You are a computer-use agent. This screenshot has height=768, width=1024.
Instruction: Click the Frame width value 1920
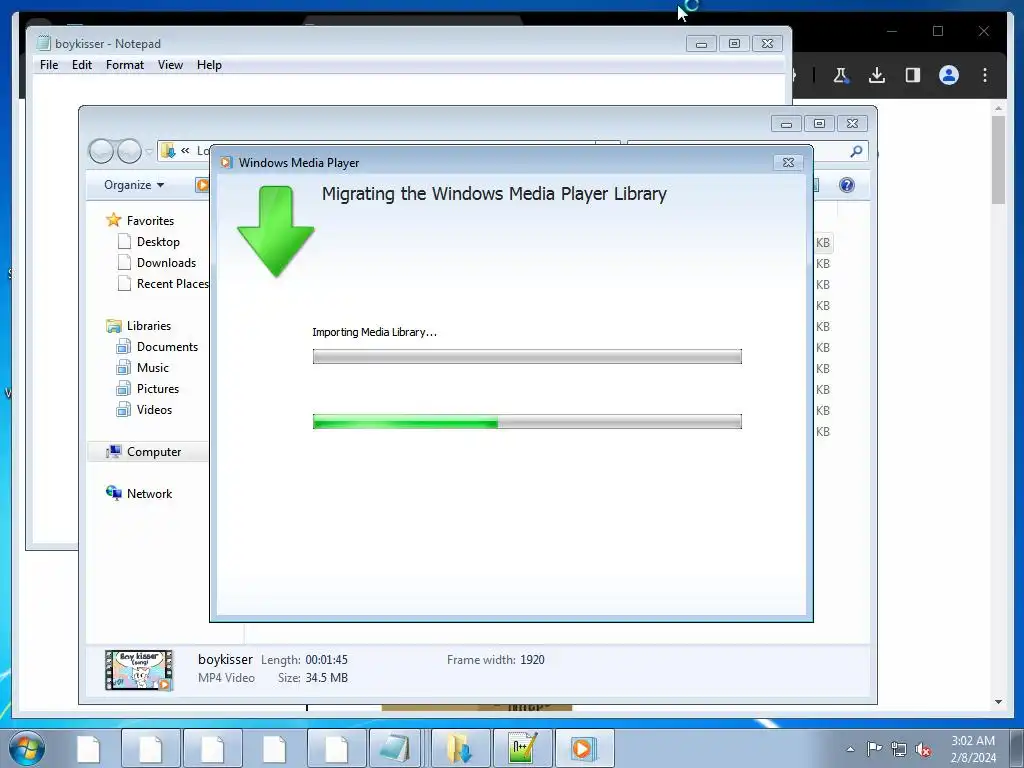(532, 660)
